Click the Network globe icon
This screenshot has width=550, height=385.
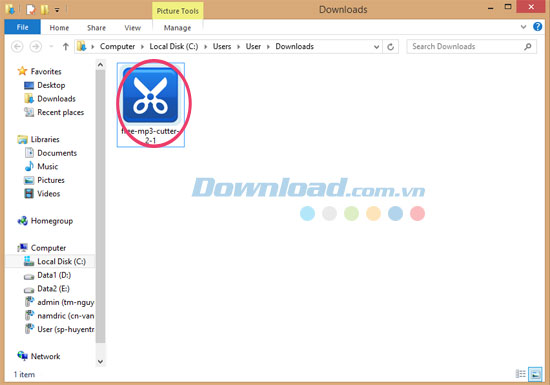pyautogui.click(x=22, y=356)
